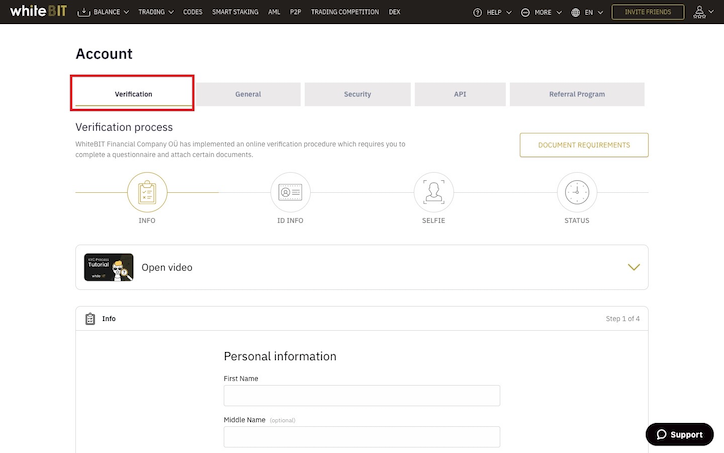Click the First Name input field
Viewport: 724px width, 453px height.
[362, 396]
